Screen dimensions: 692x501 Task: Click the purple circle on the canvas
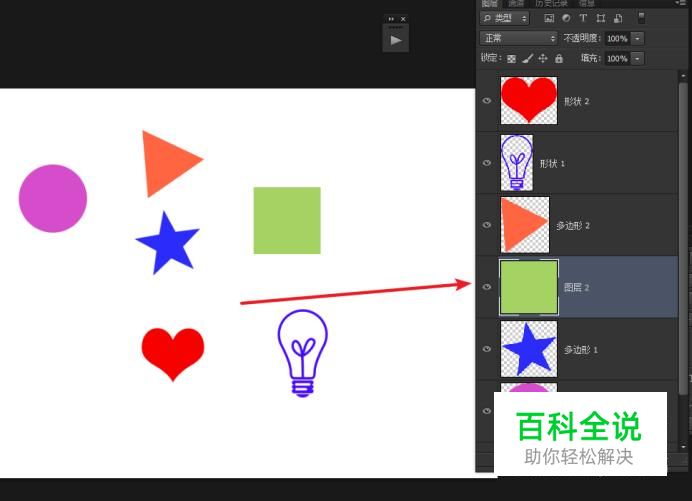(x=53, y=198)
